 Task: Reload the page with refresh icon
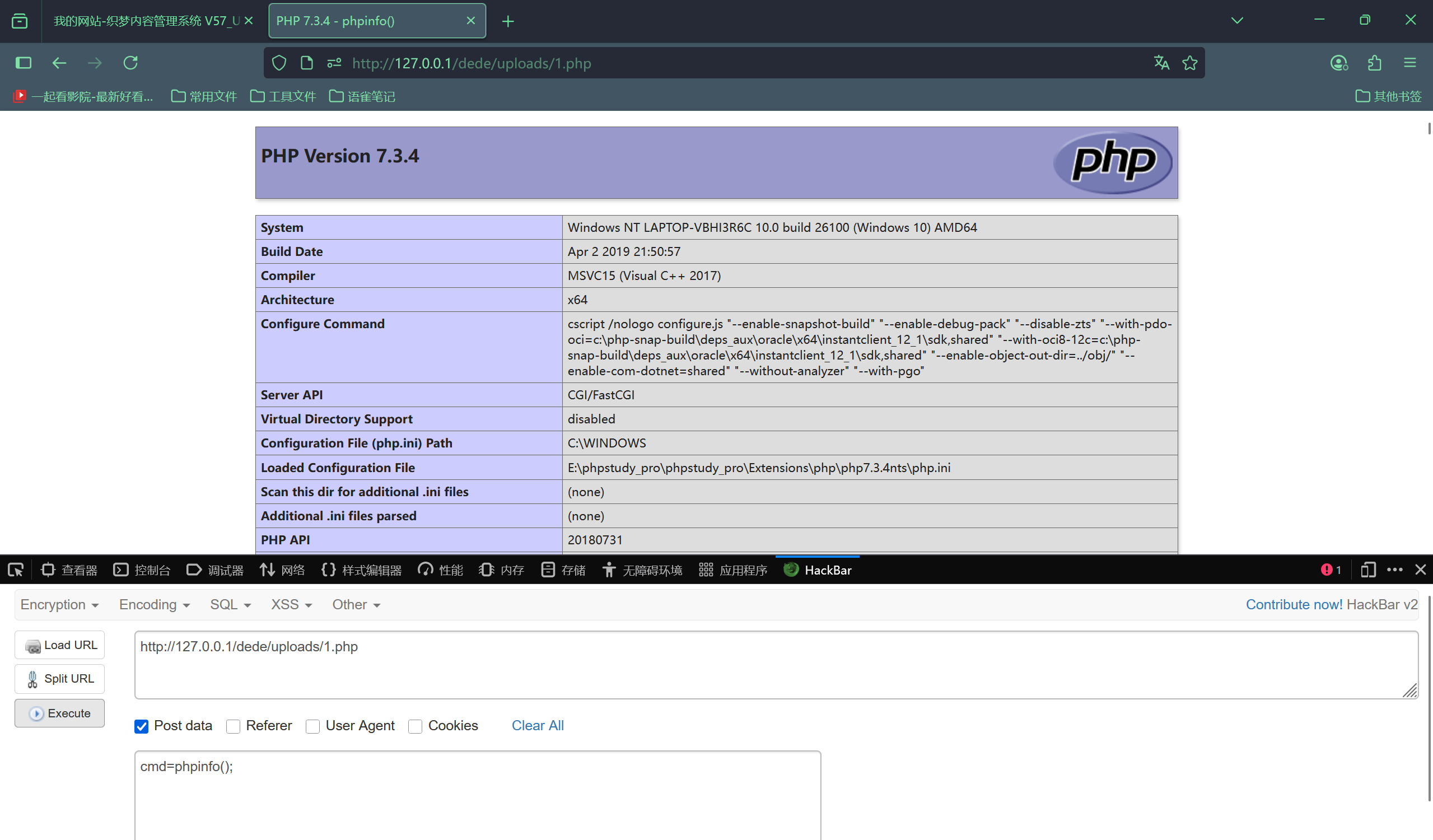131,63
